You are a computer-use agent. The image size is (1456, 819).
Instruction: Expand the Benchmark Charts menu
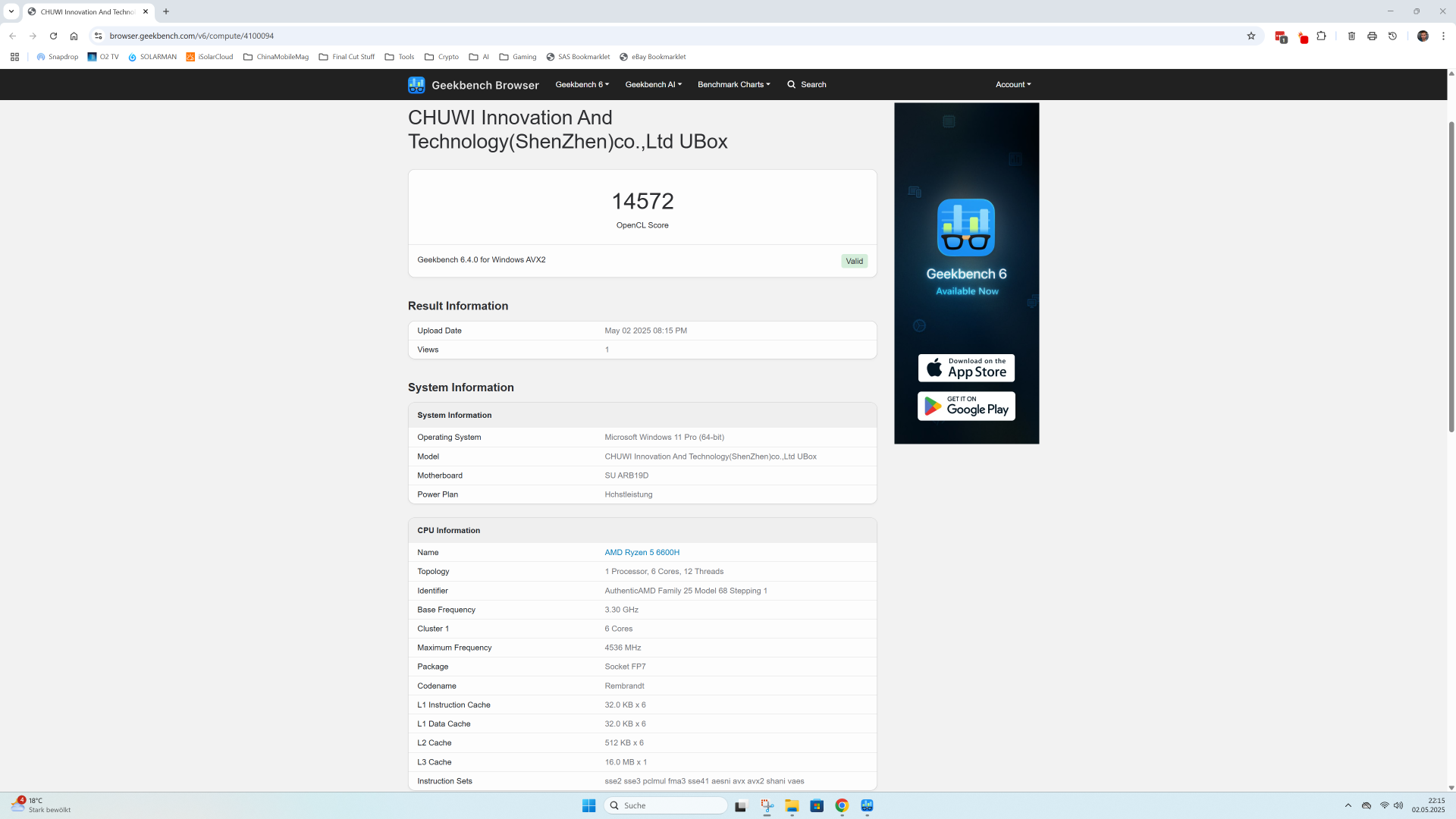point(734,84)
